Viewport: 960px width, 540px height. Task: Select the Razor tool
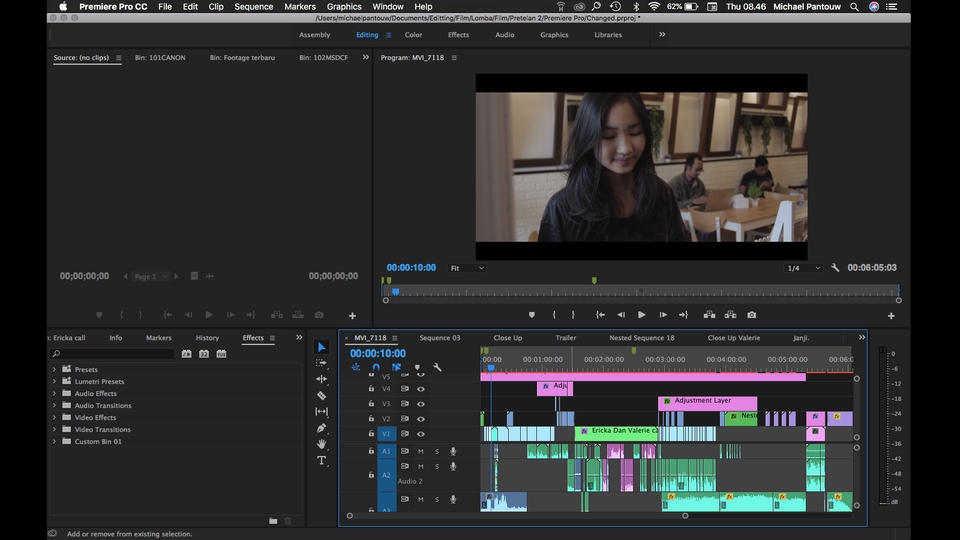[x=321, y=395]
